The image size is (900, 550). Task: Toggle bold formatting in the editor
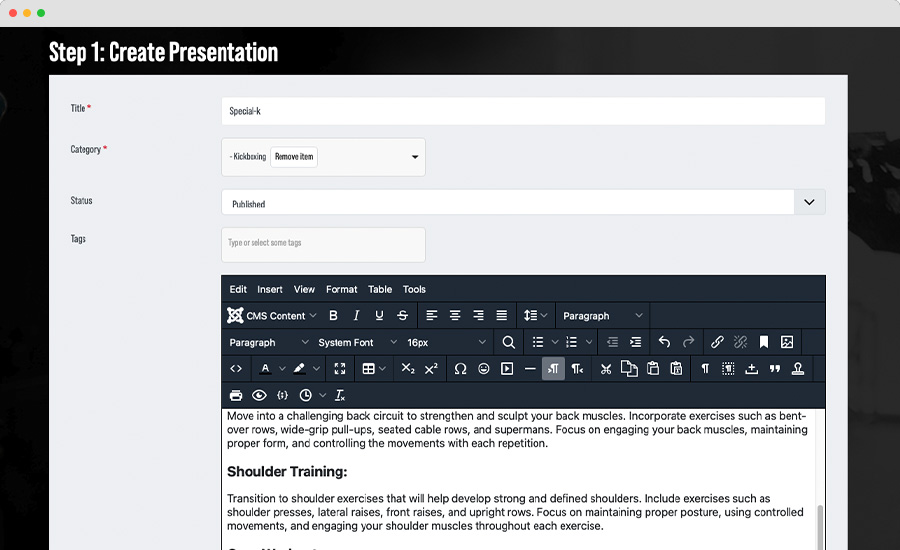coord(333,316)
